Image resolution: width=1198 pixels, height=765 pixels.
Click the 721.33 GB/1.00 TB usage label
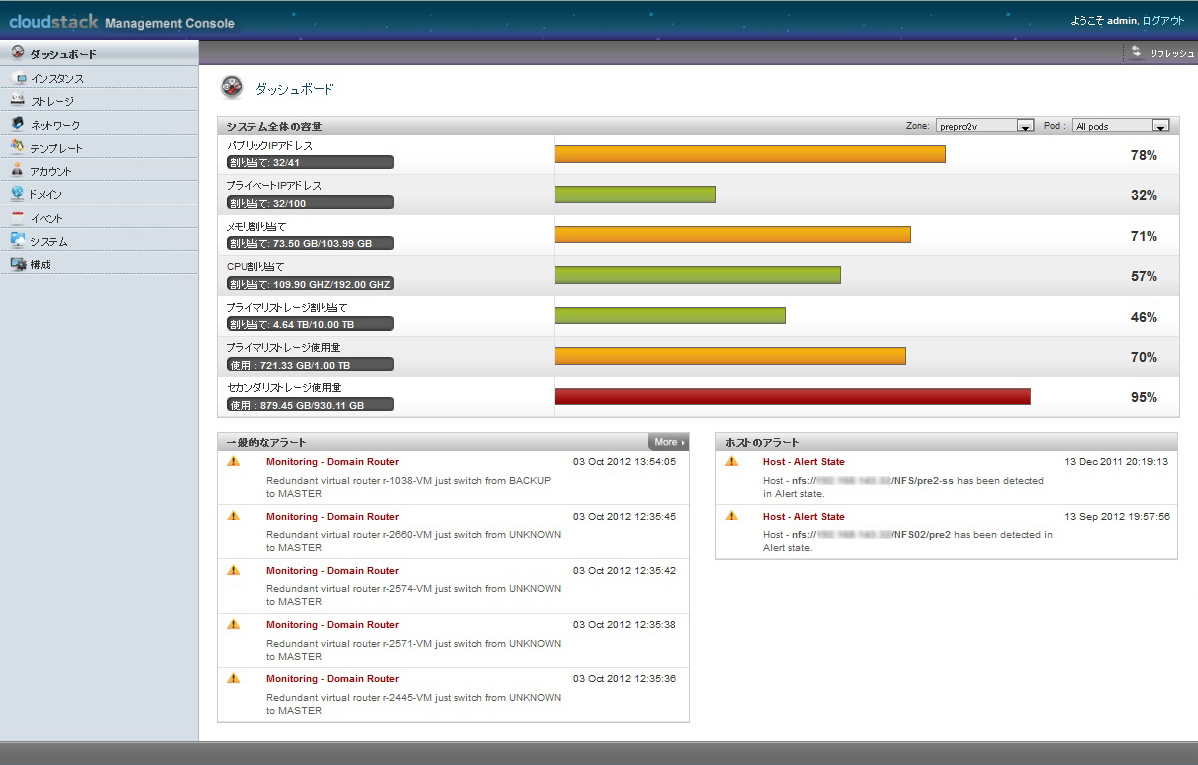tap(310, 365)
